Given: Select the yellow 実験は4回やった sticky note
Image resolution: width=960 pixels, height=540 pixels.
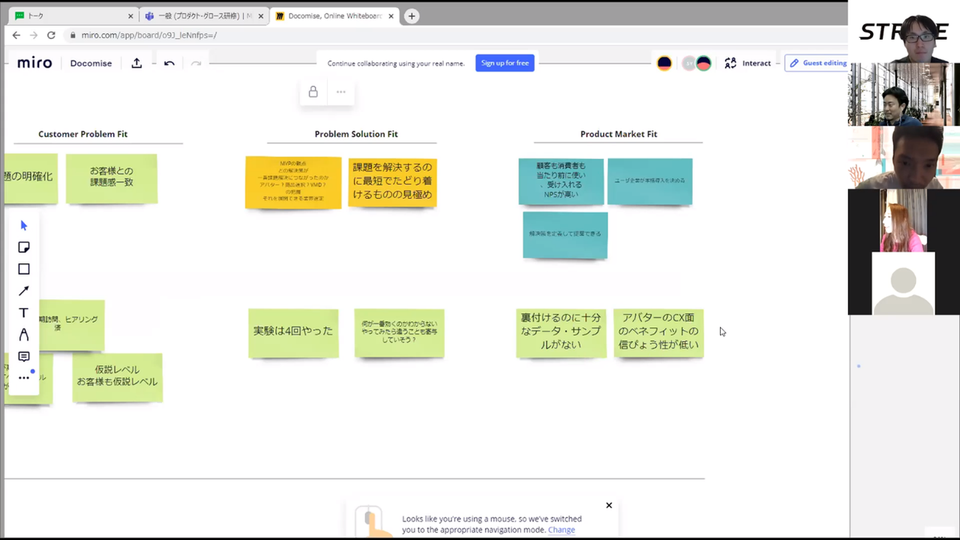Looking at the screenshot, I should pos(293,332).
